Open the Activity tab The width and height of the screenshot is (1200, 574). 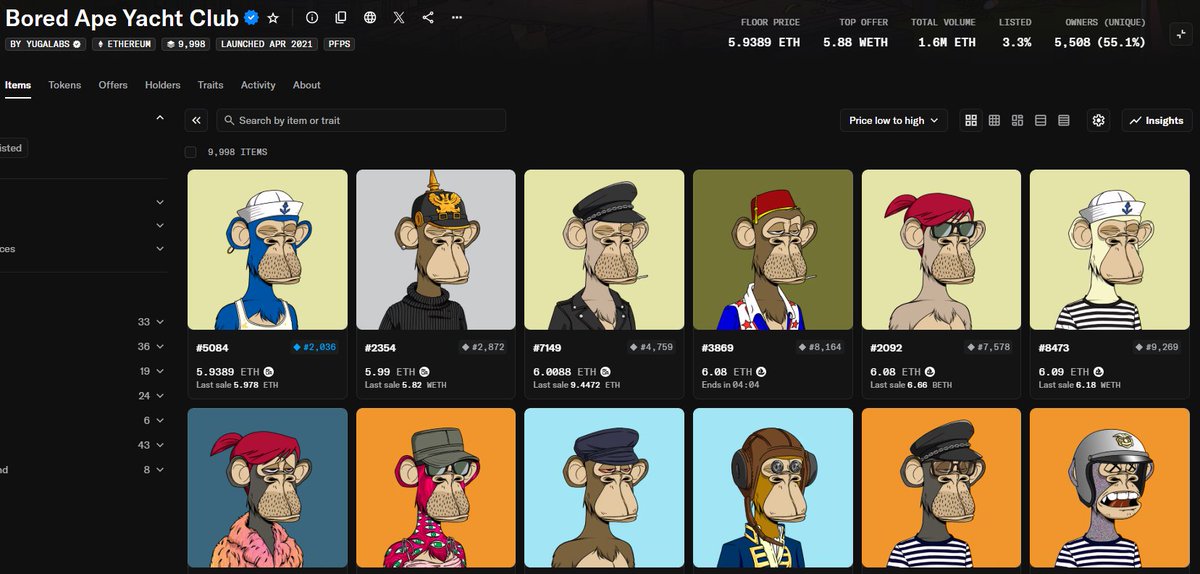coord(258,85)
